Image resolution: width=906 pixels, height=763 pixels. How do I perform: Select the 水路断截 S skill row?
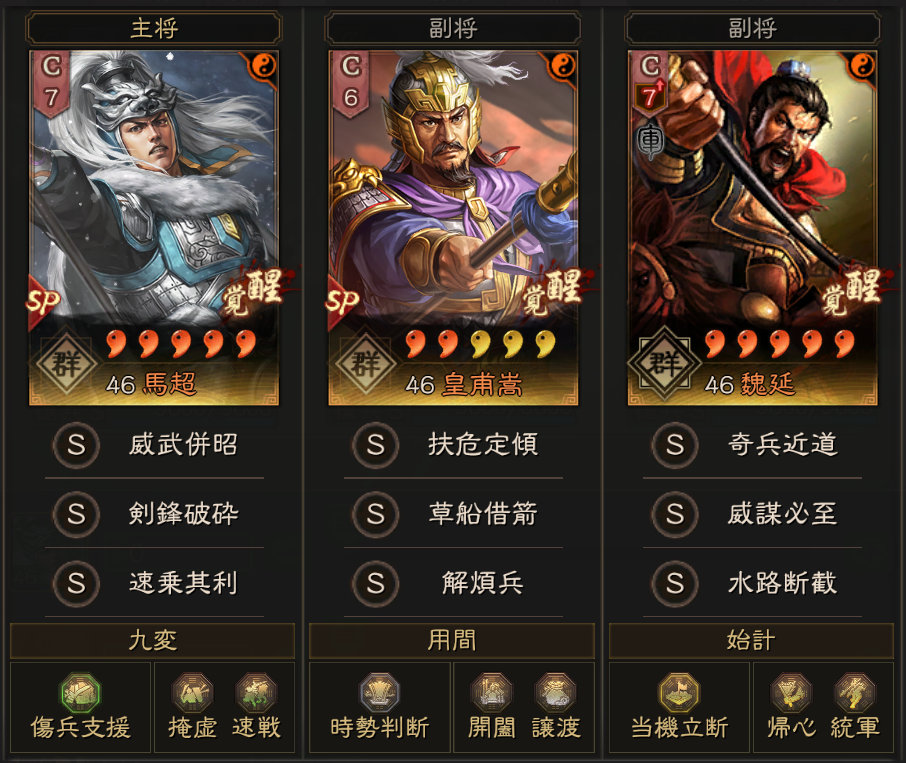tap(752, 583)
